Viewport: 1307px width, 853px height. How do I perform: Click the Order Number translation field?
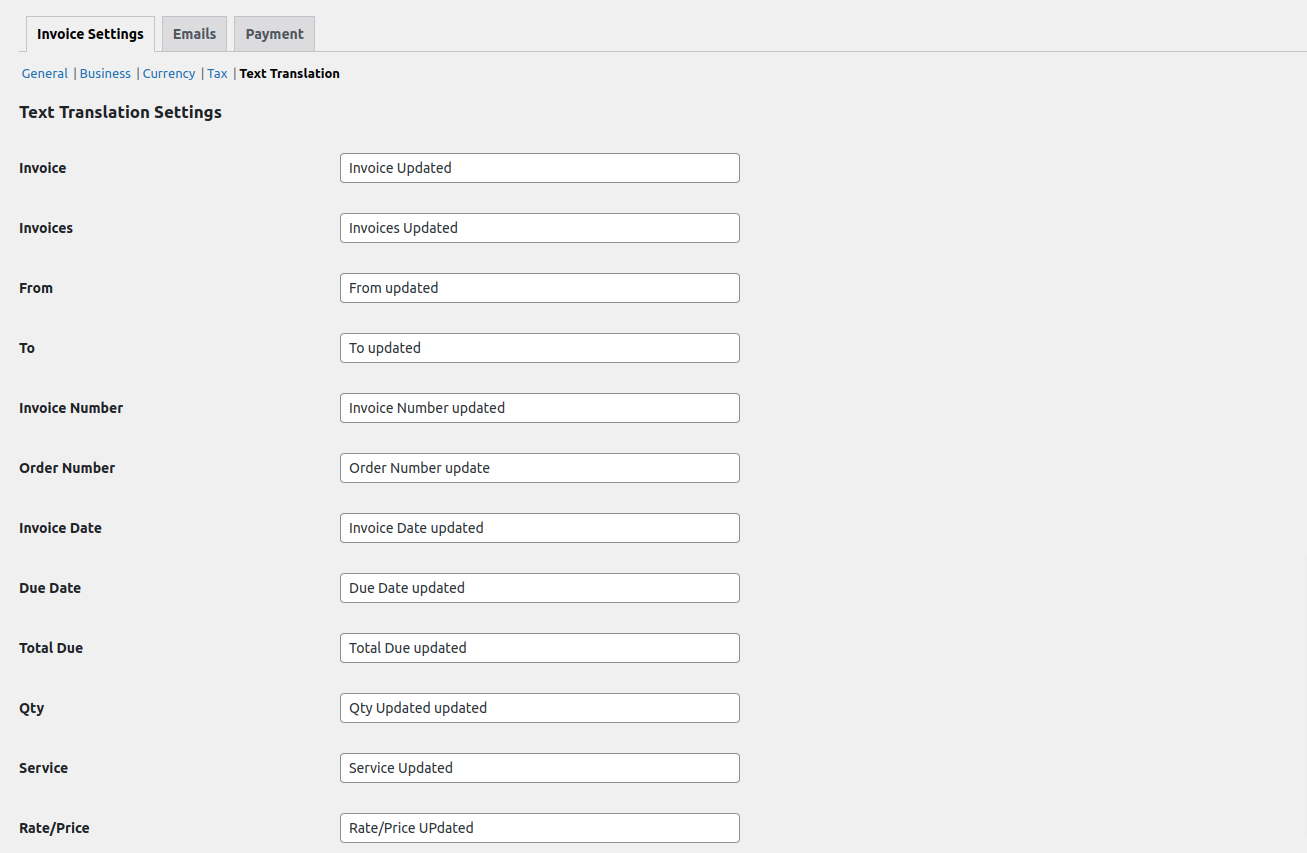(x=539, y=468)
